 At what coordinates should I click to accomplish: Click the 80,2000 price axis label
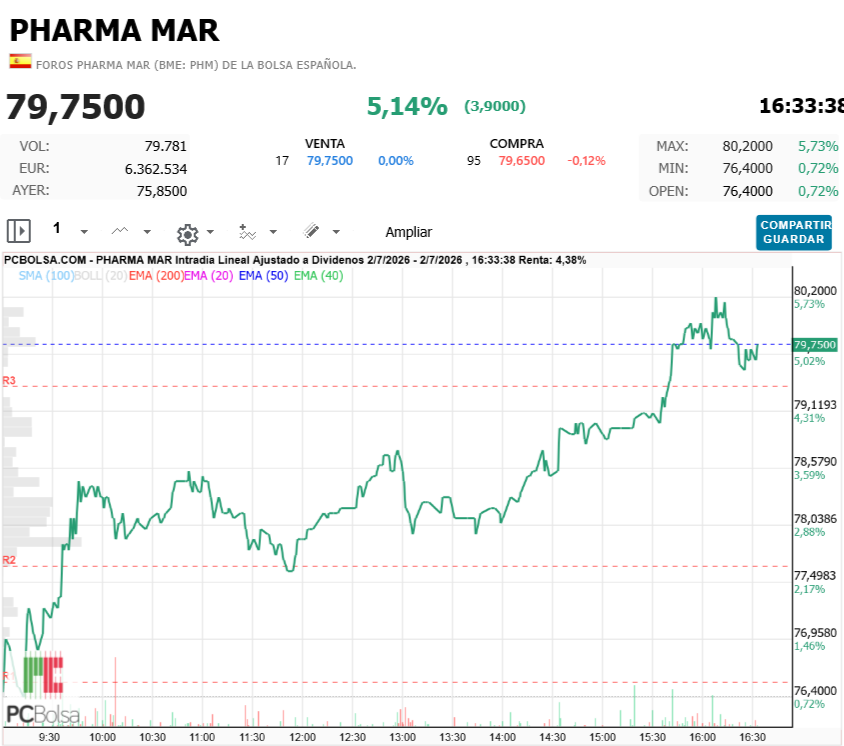coord(815,291)
